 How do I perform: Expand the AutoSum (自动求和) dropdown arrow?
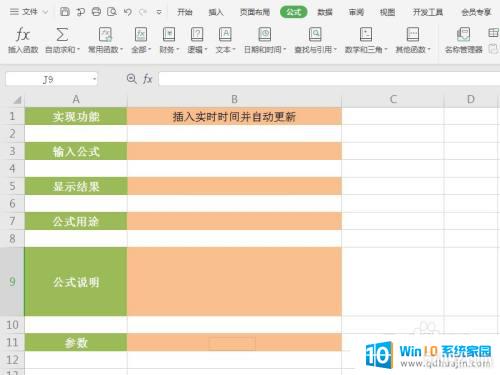pos(79,50)
